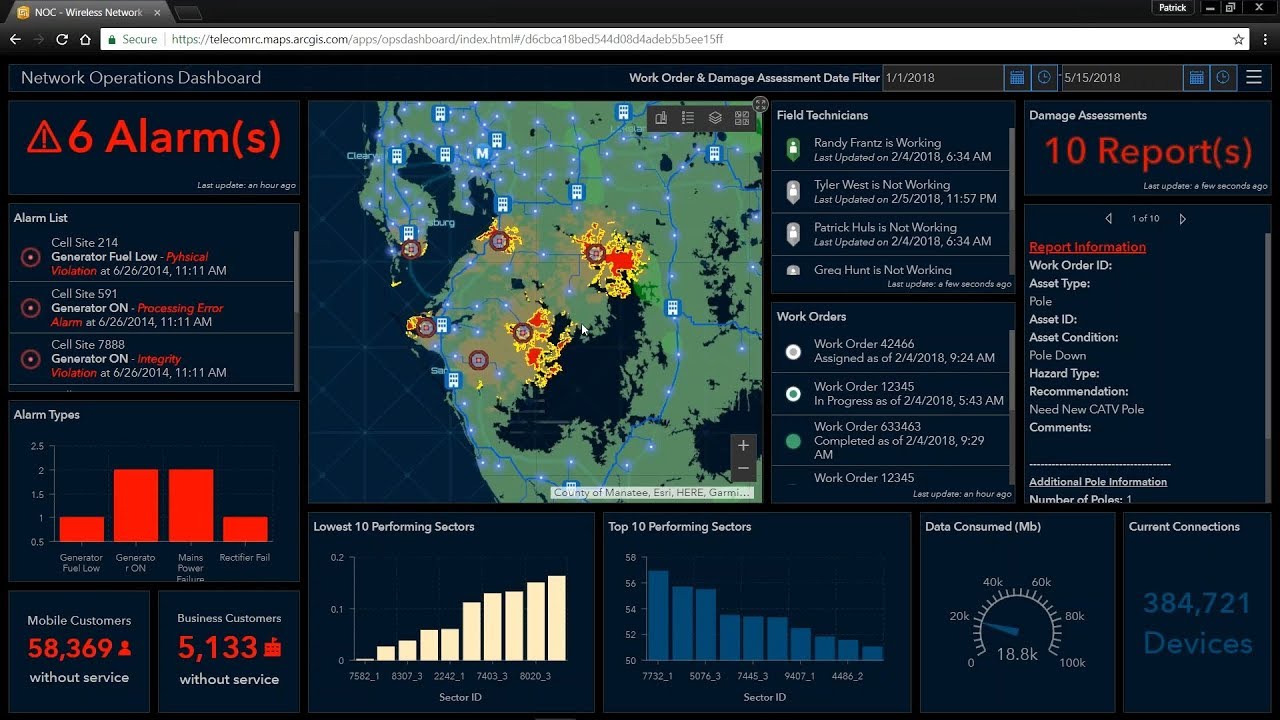The width and height of the screenshot is (1280, 720).
Task: Bookmark this page with the star
Action: tap(1238, 39)
